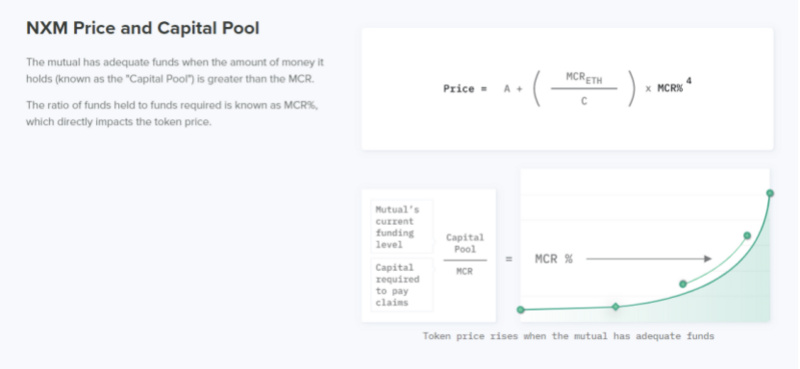Click the NXM Price and Capital Pool heading

click(x=143, y=29)
